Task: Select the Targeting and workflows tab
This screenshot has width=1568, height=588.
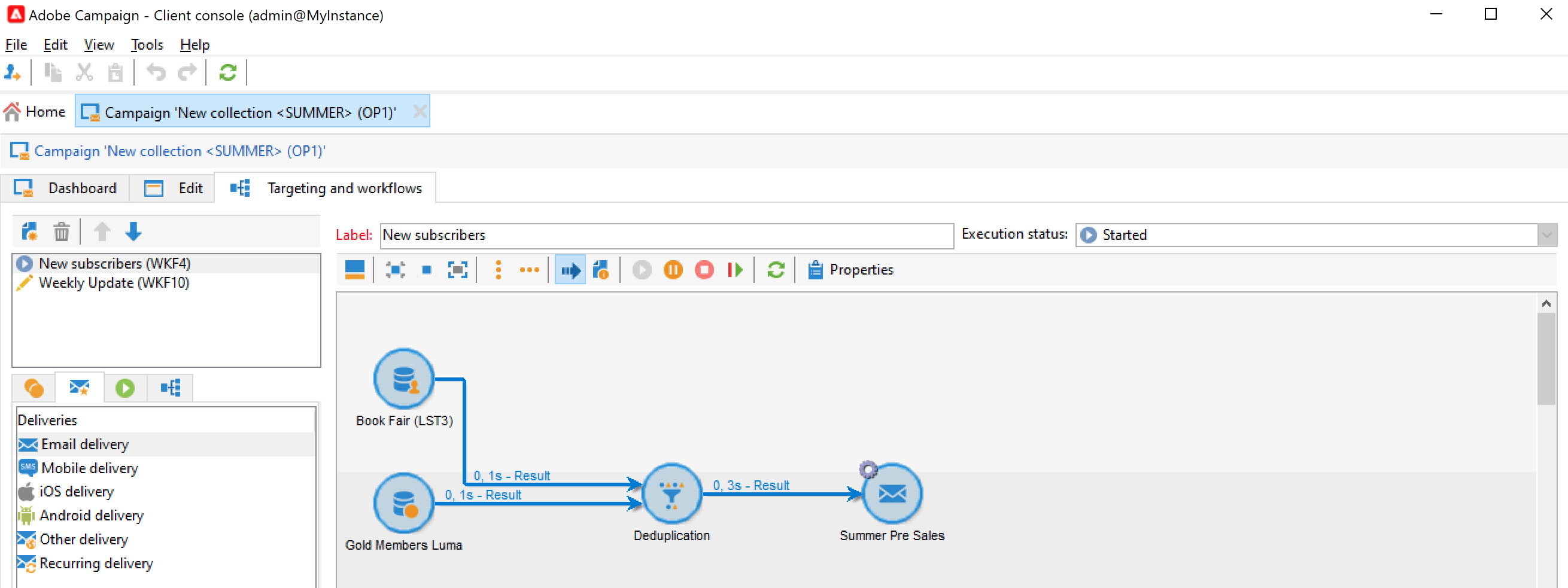Action: [x=325, y=188]
